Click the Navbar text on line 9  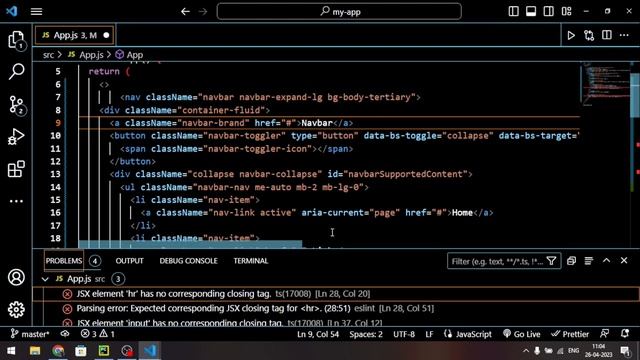[317, 123]
